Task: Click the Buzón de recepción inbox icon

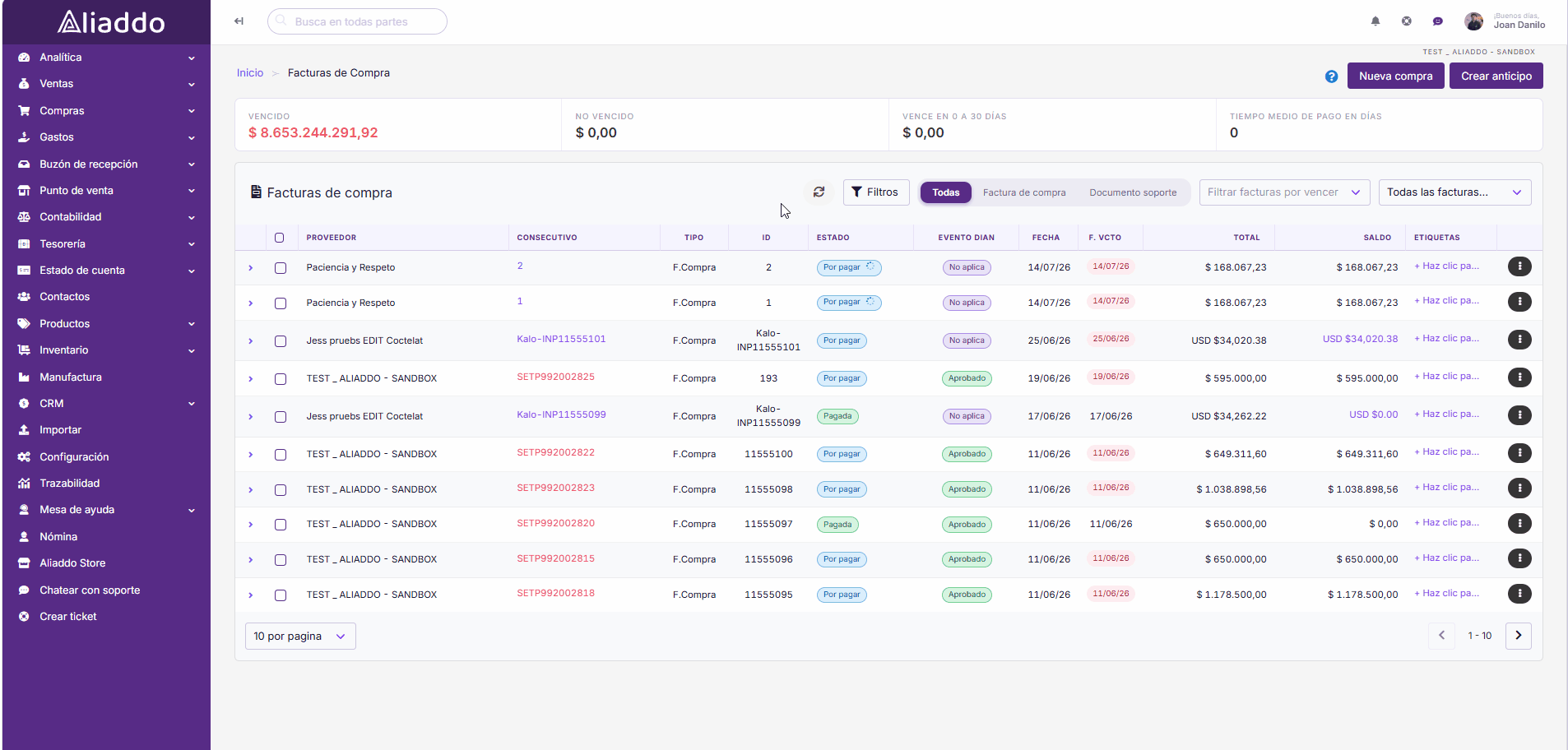Action: pyautogui.click(x=24, y=164)
